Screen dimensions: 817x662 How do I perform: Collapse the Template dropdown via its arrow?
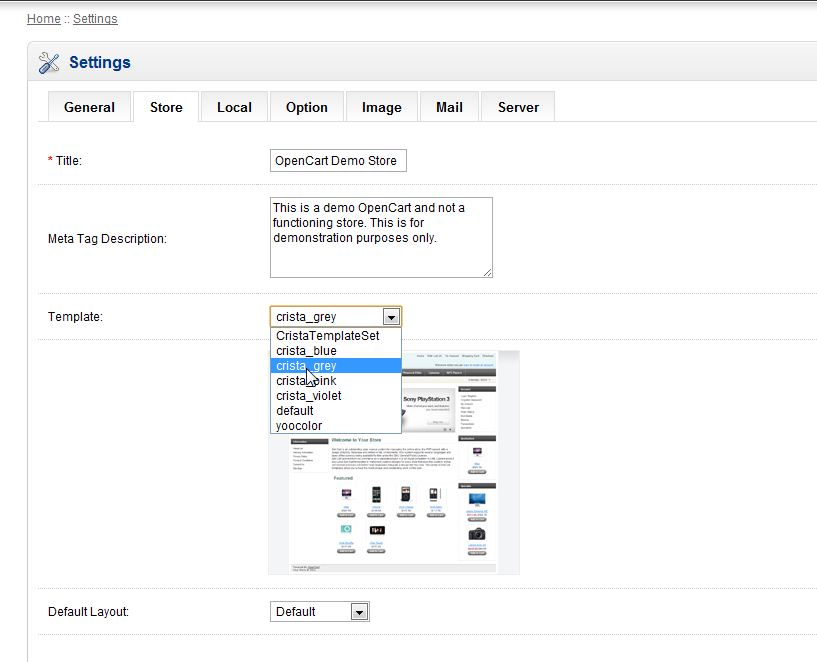(392, 317)
